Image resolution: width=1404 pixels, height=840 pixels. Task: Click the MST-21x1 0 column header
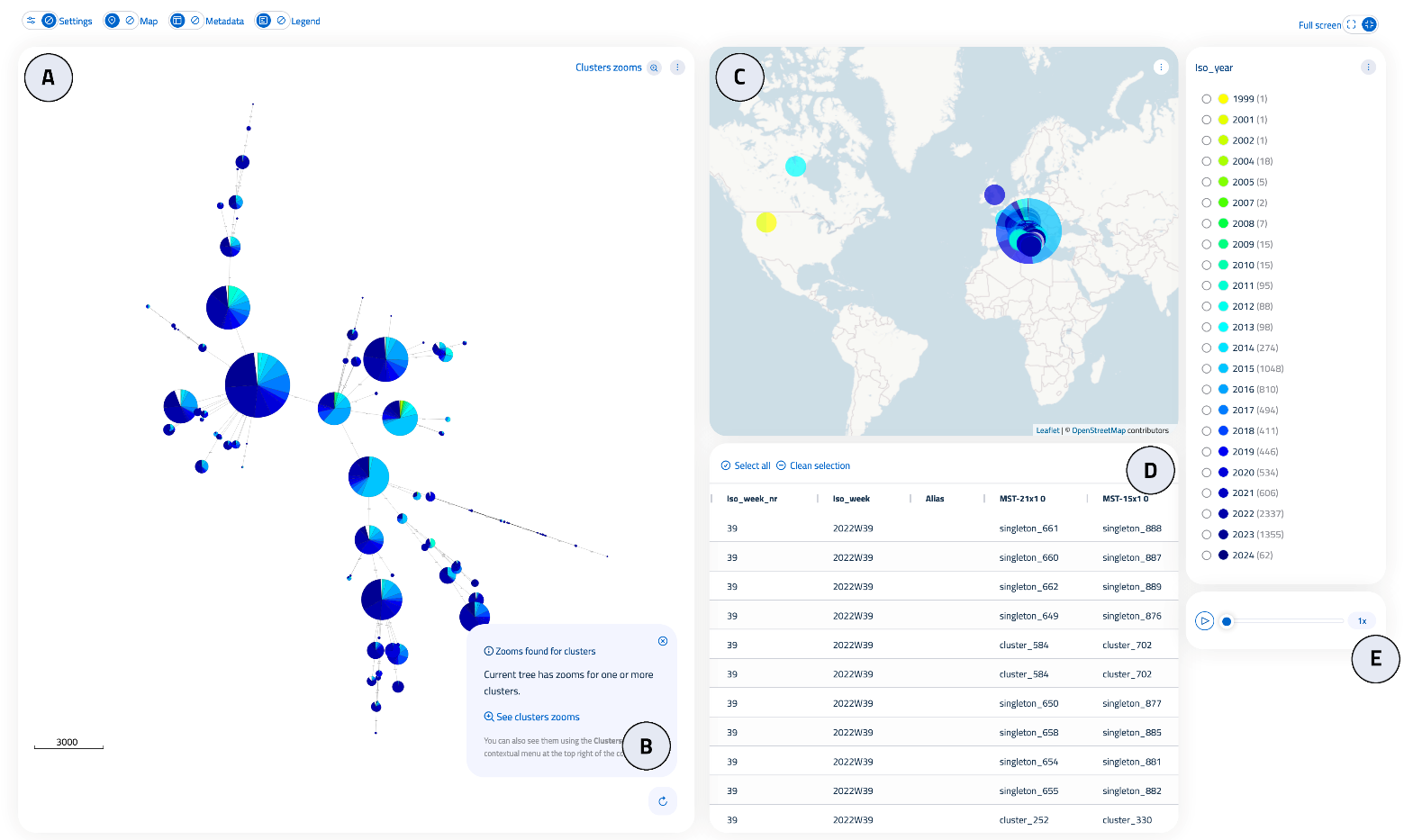tap(1022, 499)
